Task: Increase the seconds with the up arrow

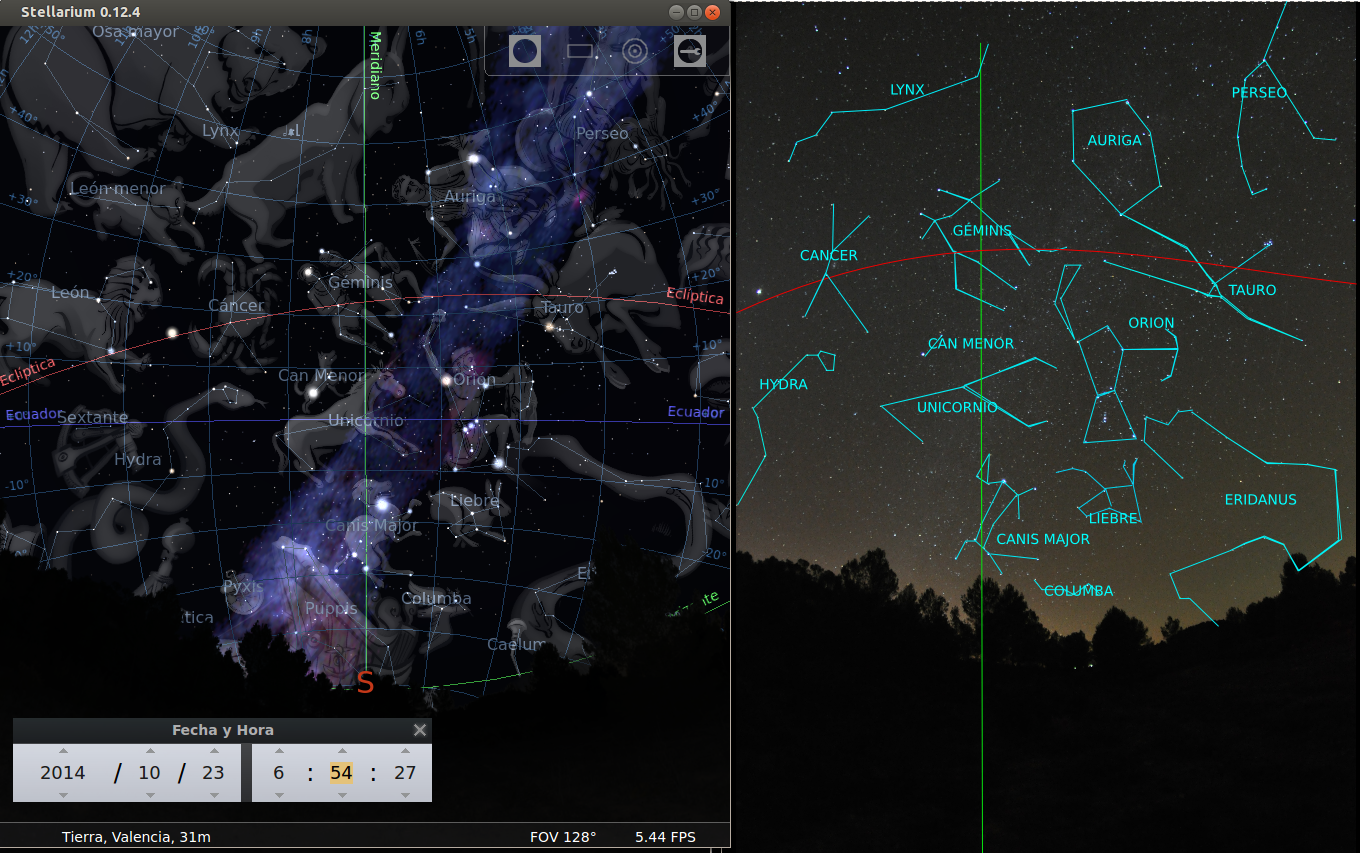Action: pos(405,750)
